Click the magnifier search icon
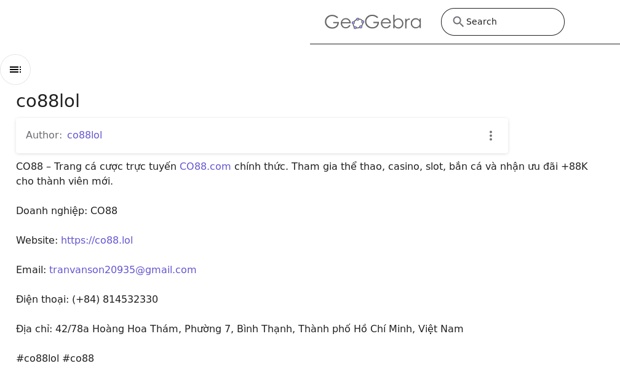Viewport: 620px width, 370px height. [458, 21]
